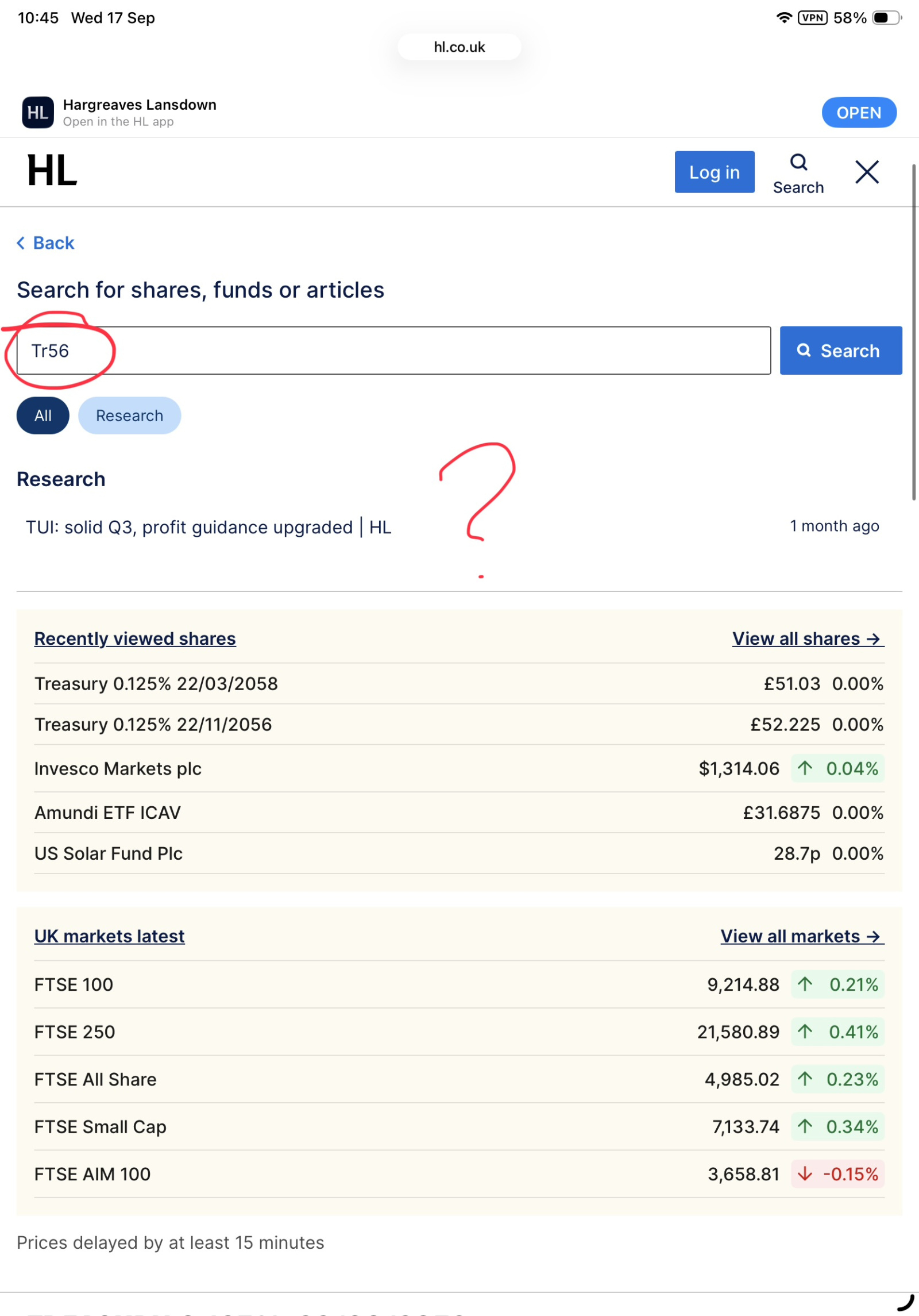
Task: Close the search panel with X icon
Action: click(866, 172)
